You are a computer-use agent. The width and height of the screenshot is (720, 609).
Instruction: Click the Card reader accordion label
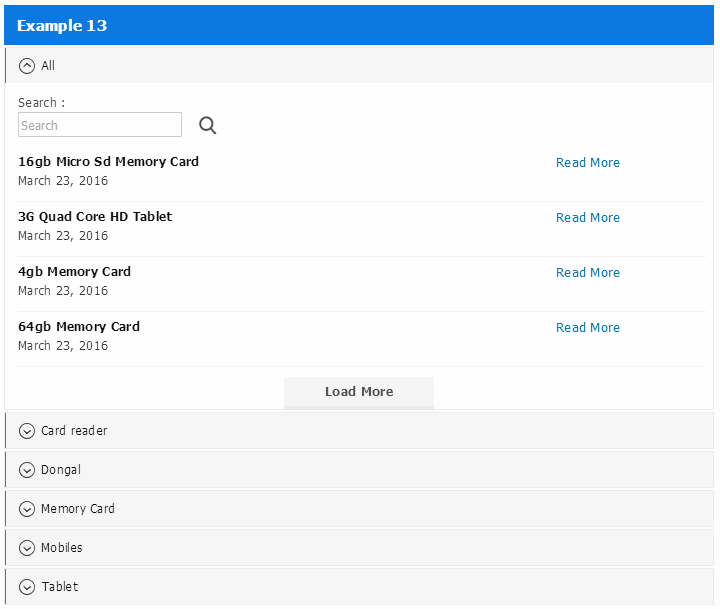(x=74, y=431)
